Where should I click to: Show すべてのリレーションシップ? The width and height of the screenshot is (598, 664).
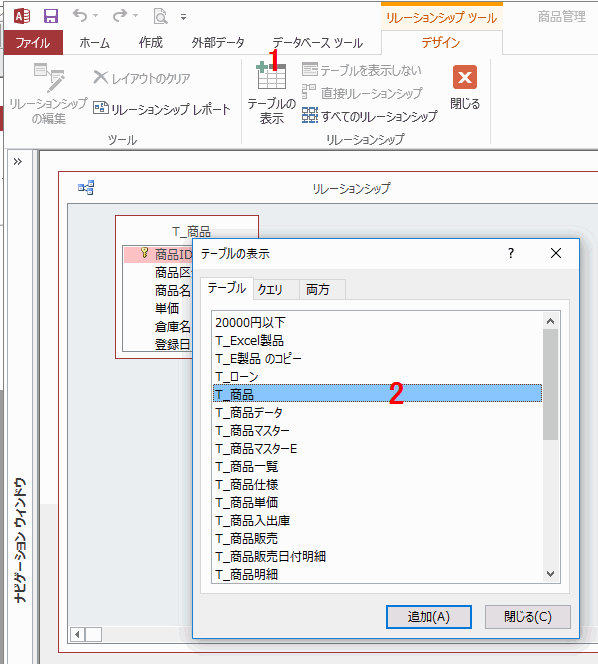[370, 116]
